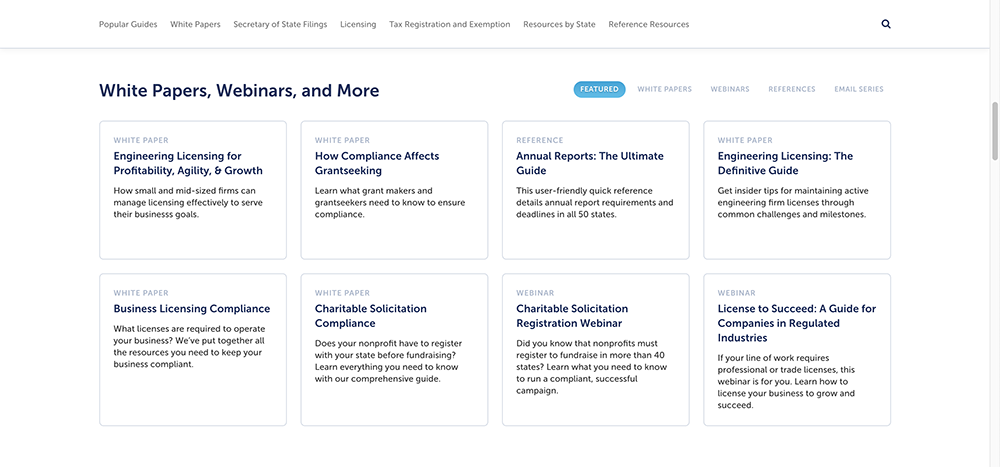Open How Compliance Affects Grantseeking paper
The height and width of the screenshot is (467, 1000).
(377, 163)
